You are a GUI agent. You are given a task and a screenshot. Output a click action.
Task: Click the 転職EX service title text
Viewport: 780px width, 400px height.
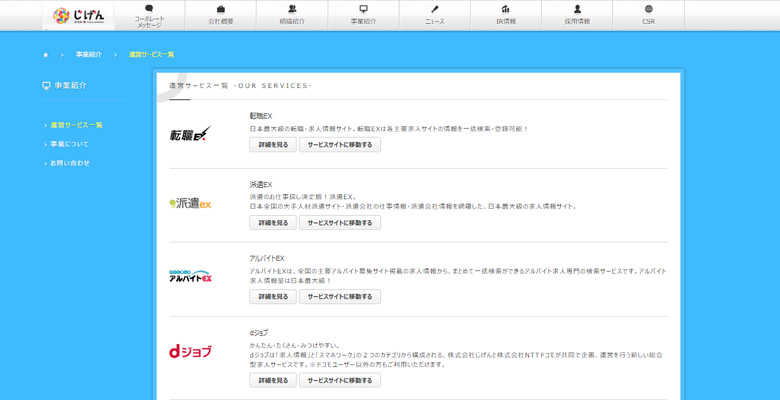tap(261, 116)
